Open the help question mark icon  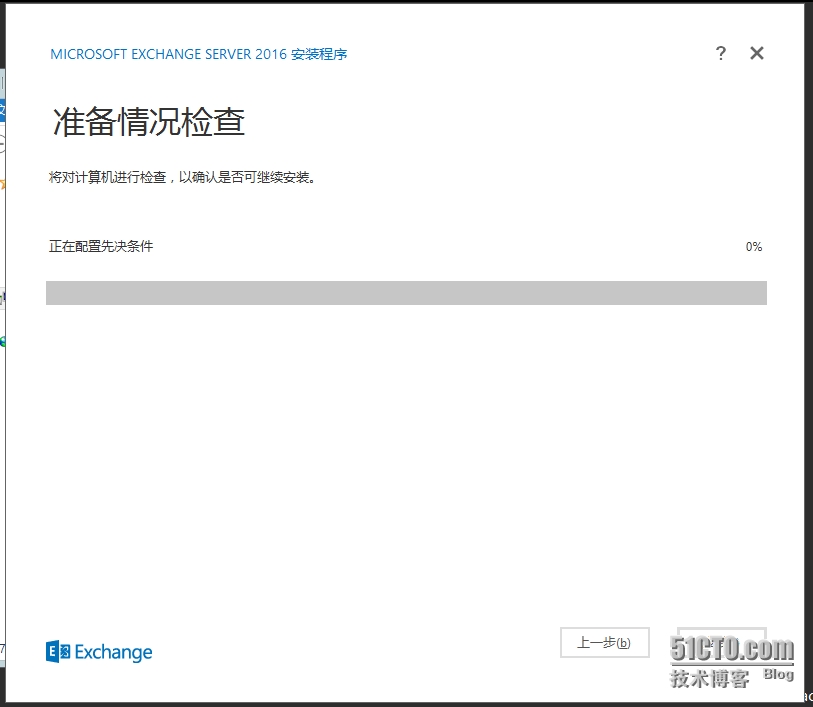click(x=720, y=53)
